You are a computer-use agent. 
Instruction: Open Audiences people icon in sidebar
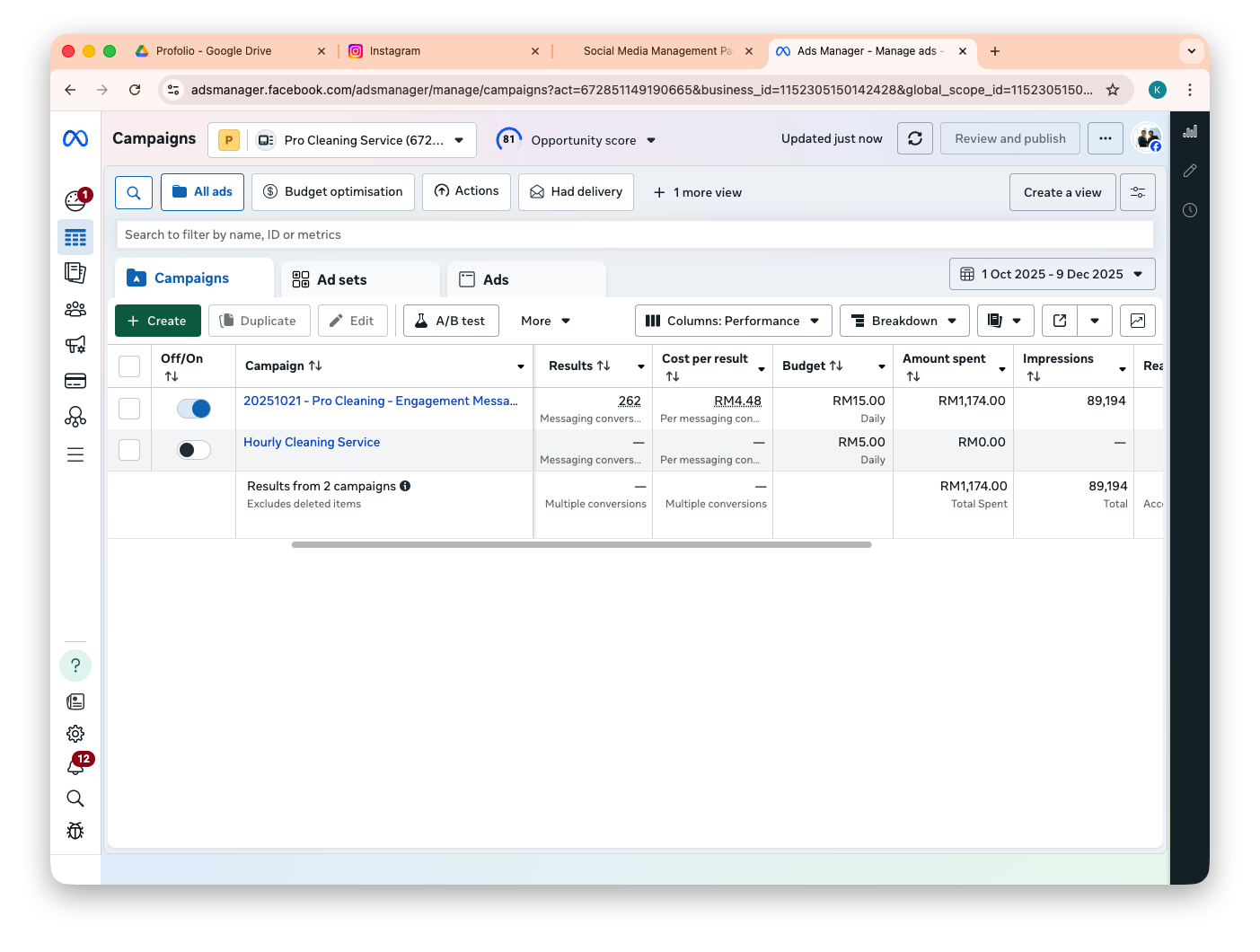[75, 309]
